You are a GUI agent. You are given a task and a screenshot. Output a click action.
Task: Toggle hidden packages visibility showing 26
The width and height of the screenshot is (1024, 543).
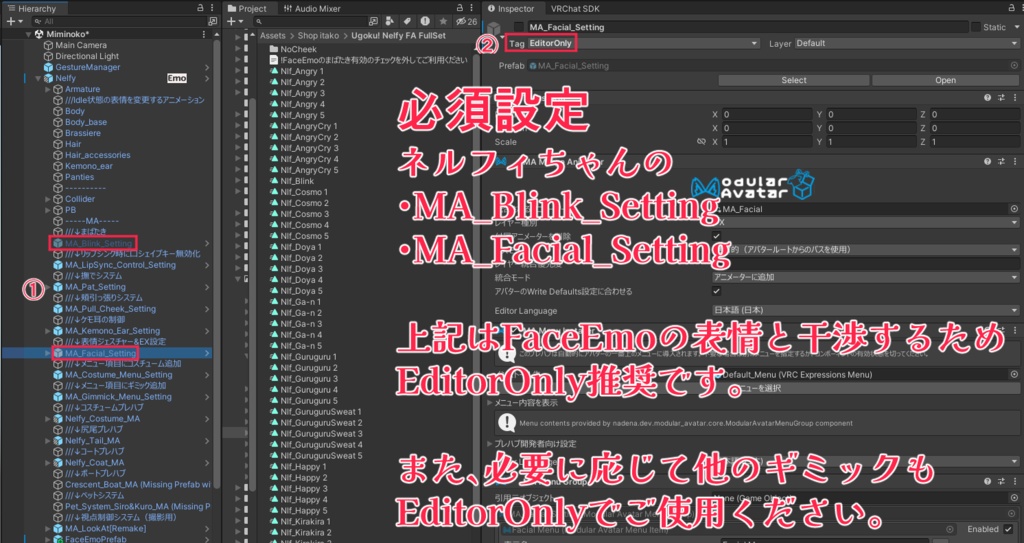(466, 22)
